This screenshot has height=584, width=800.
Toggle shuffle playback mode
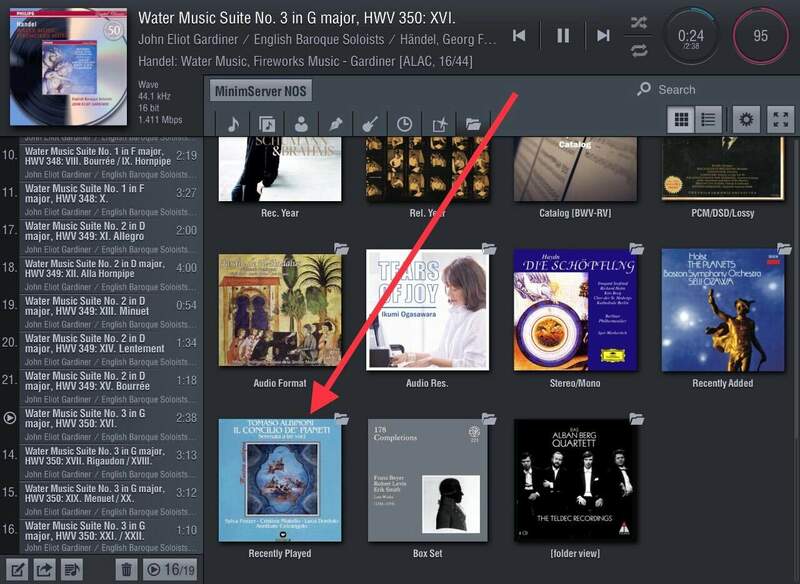click(638, 22)
